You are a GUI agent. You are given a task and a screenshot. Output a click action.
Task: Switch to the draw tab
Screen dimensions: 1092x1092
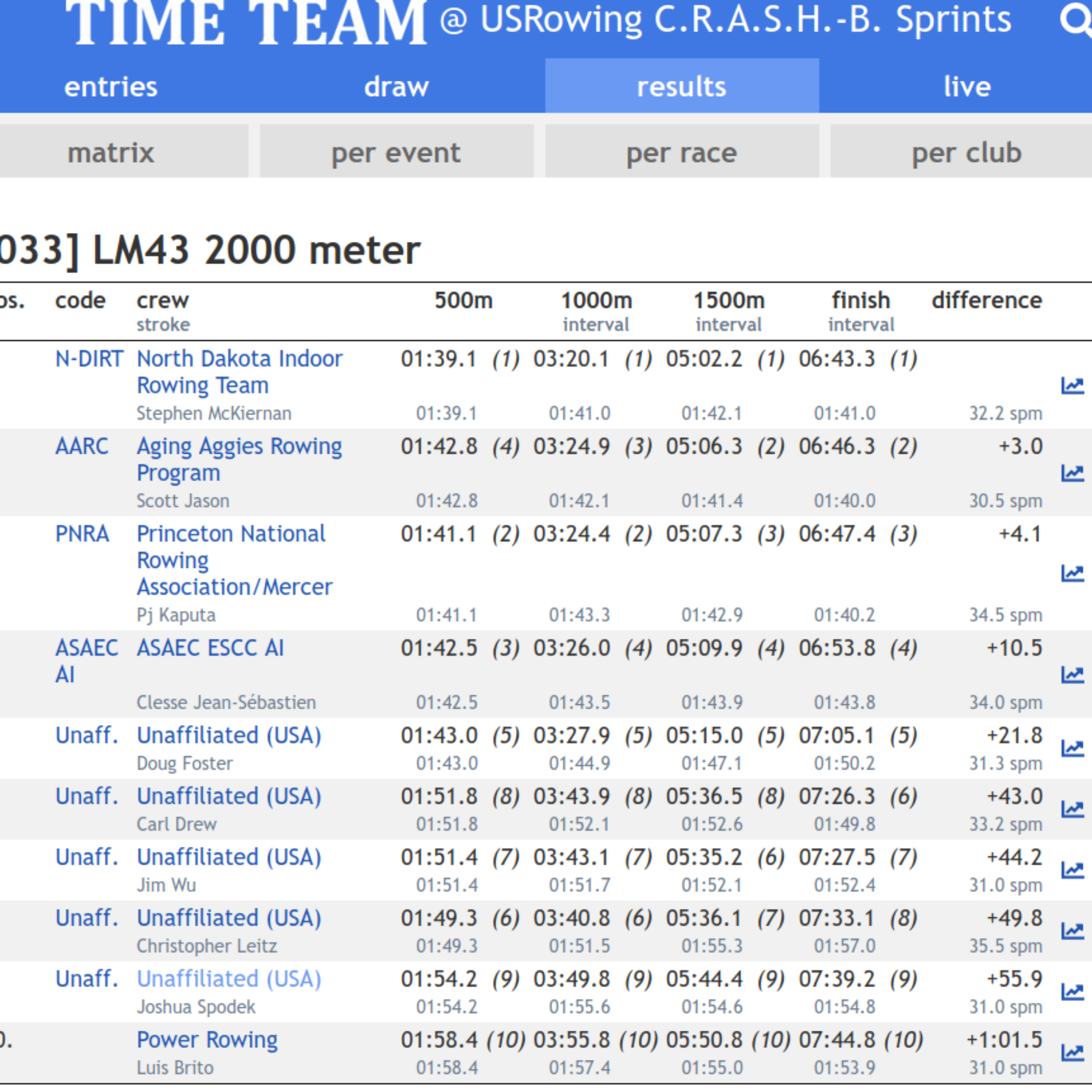[x=397, y=86]
